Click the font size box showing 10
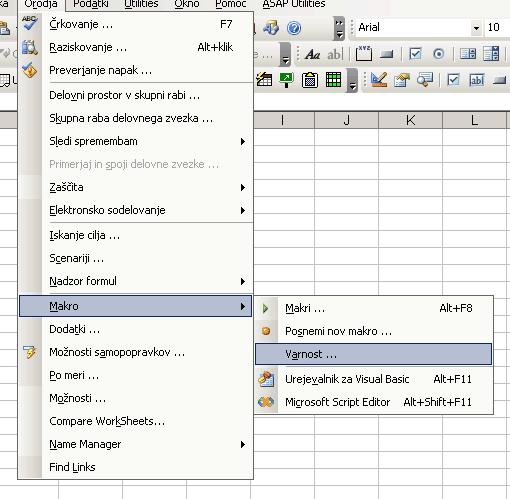 point(497,27)
